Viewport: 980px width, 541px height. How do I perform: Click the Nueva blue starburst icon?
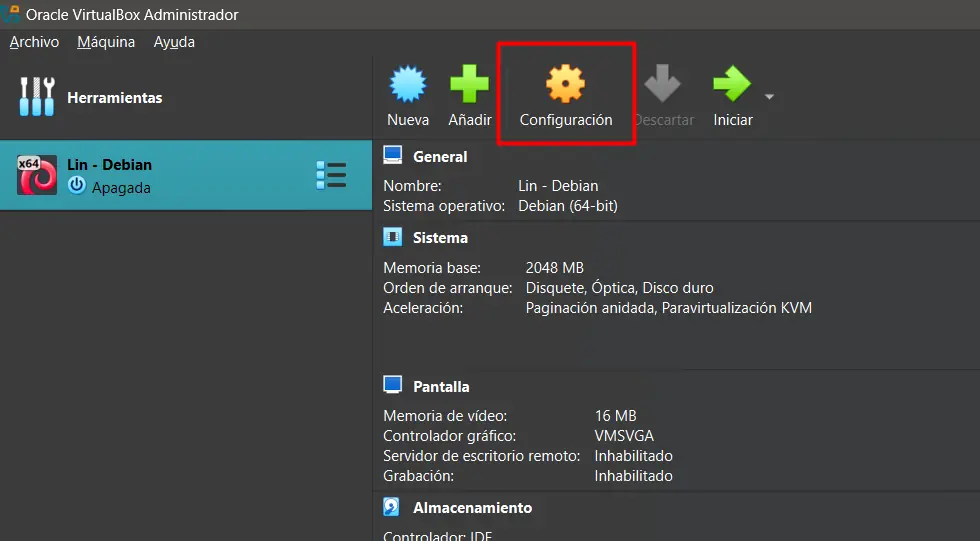408,85
